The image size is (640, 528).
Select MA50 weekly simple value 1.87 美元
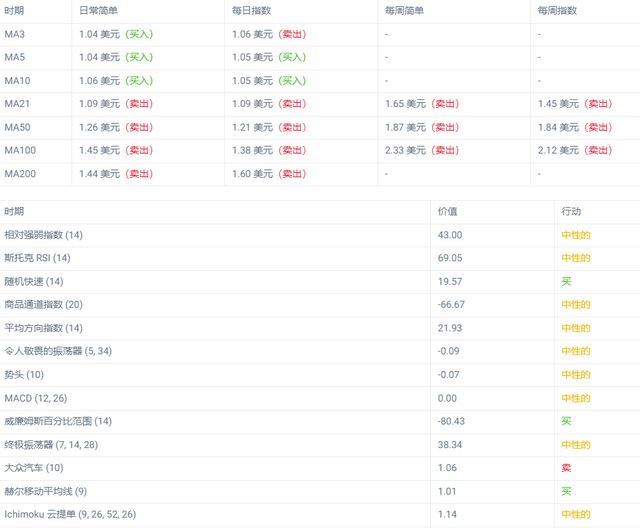pos(406,127)
